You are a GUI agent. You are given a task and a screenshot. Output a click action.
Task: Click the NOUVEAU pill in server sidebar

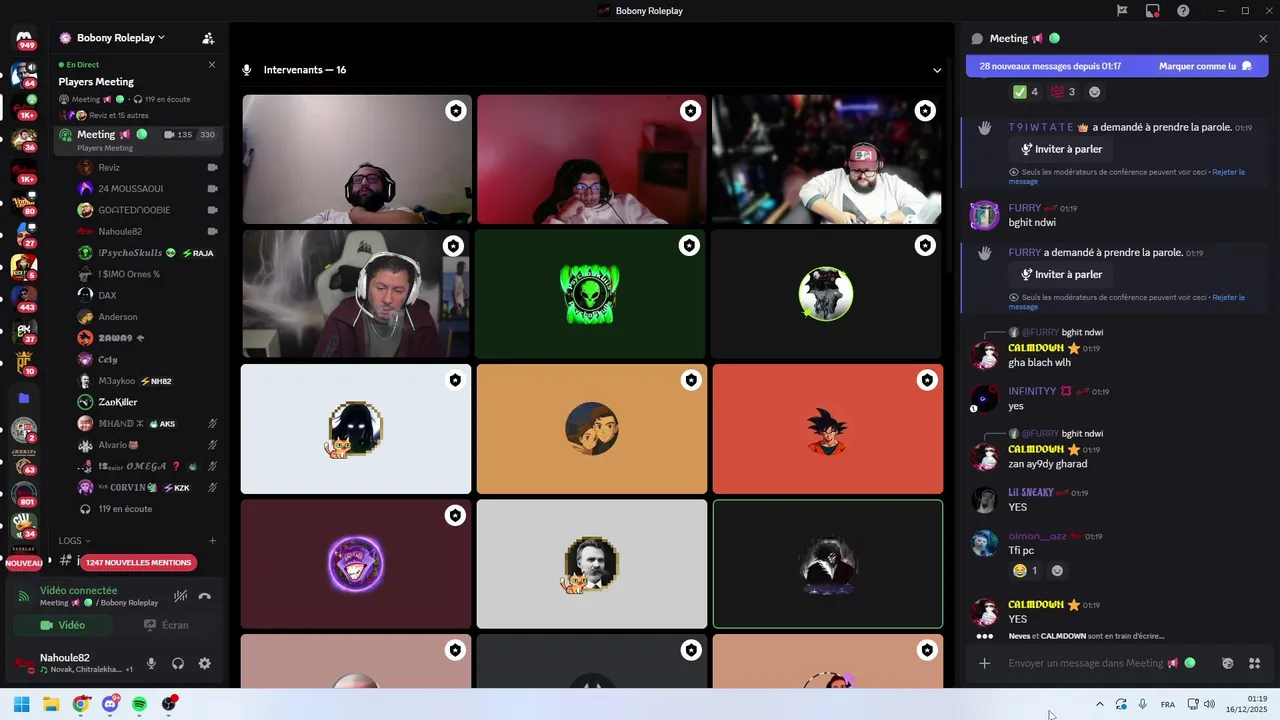(24, 563)
